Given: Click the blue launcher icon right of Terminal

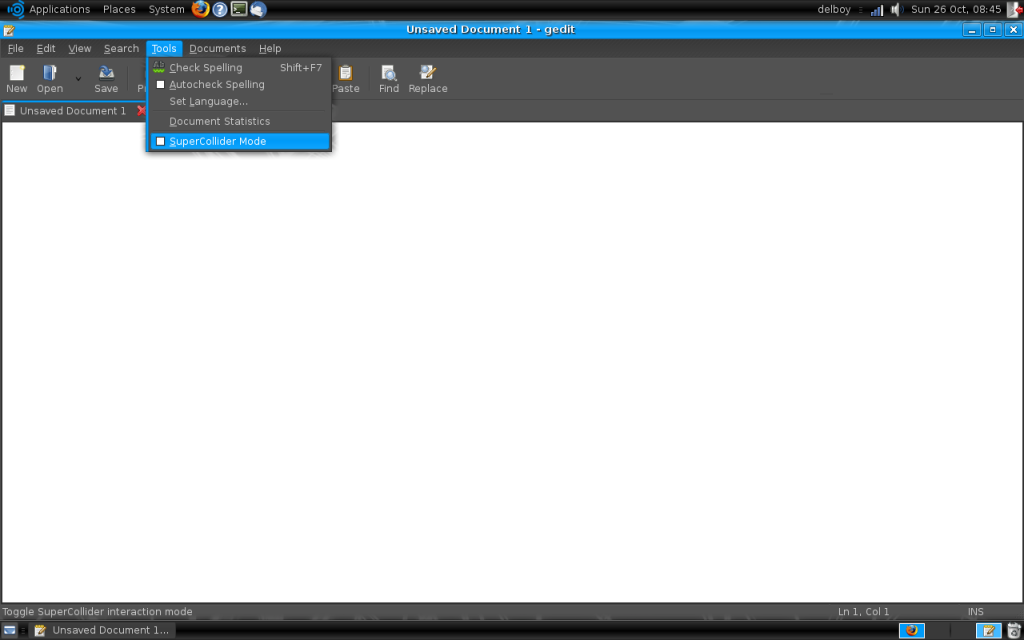Looking at the screenshot, I should [x=259, y=9].
